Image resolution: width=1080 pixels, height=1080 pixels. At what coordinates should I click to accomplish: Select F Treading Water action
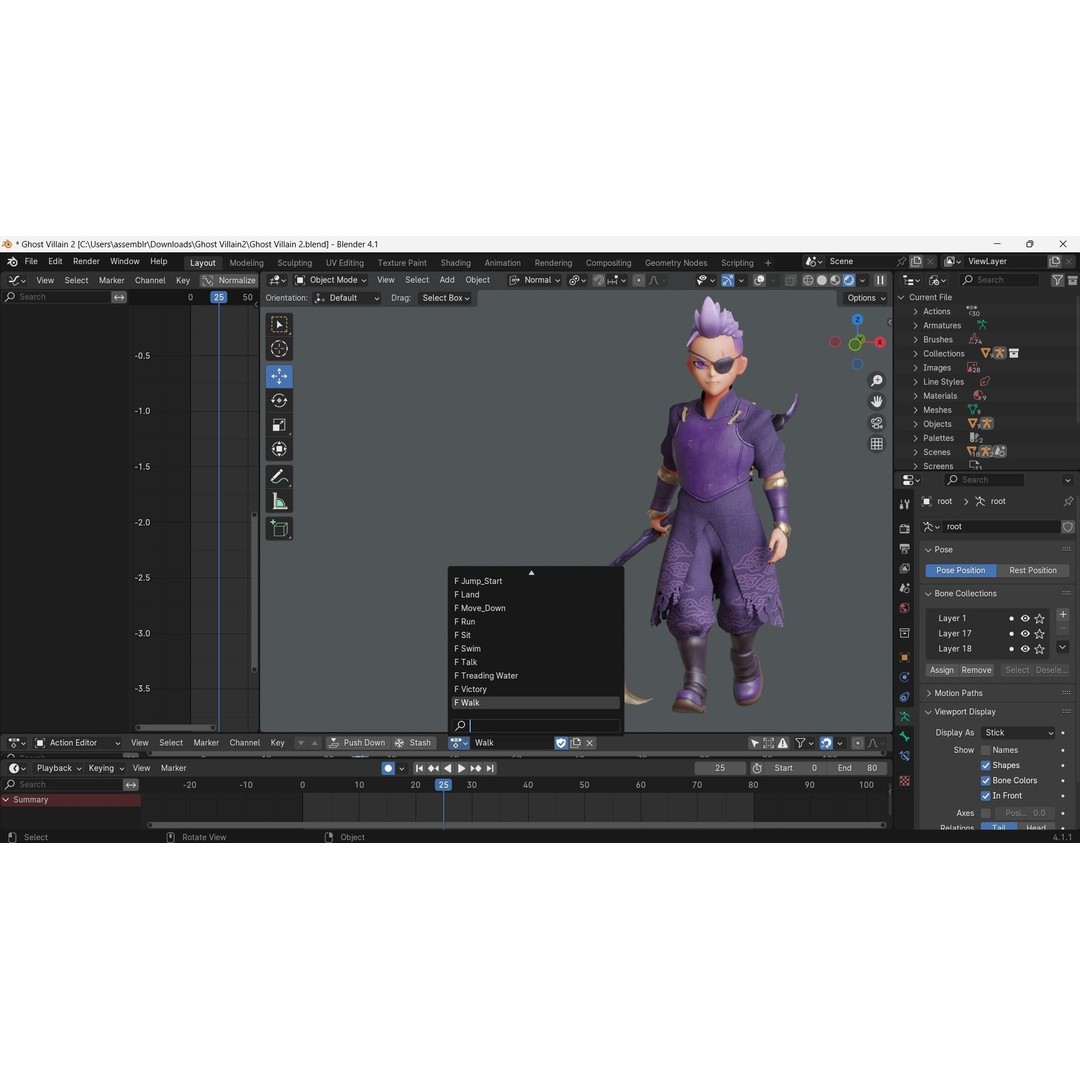[x=535, y=676]
